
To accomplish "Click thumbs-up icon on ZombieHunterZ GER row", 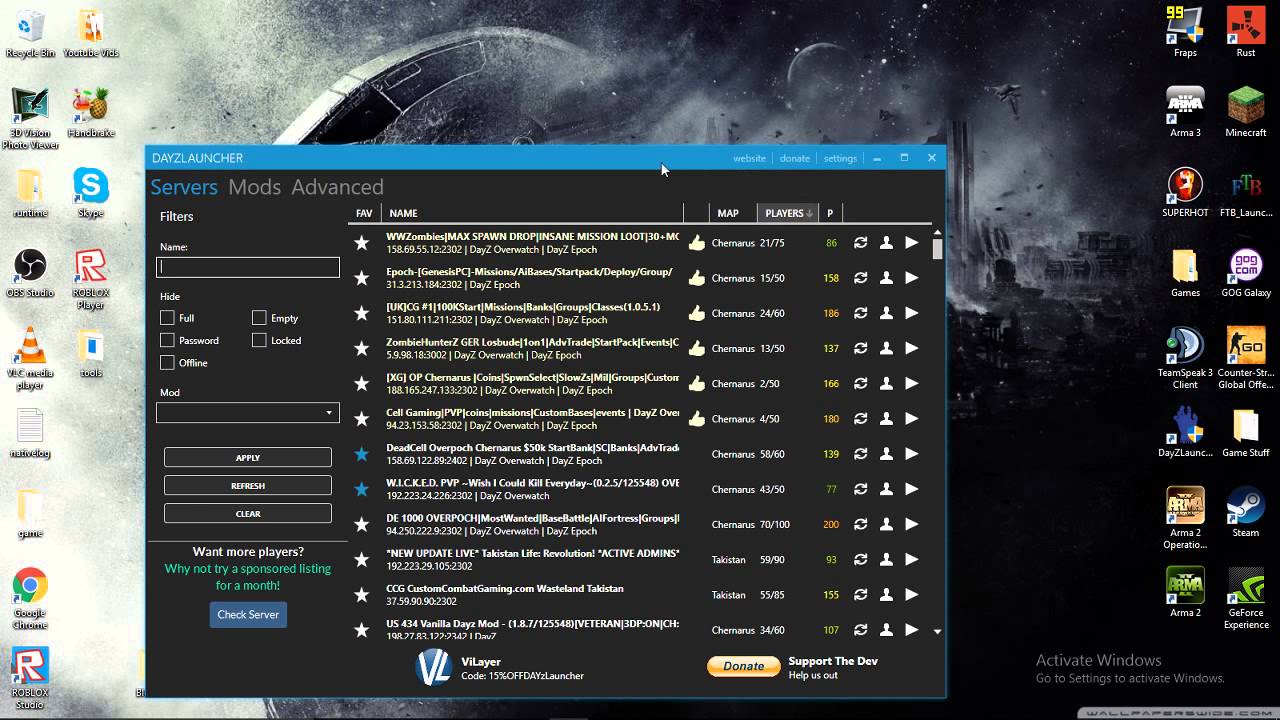I will [x=697, y=348].
